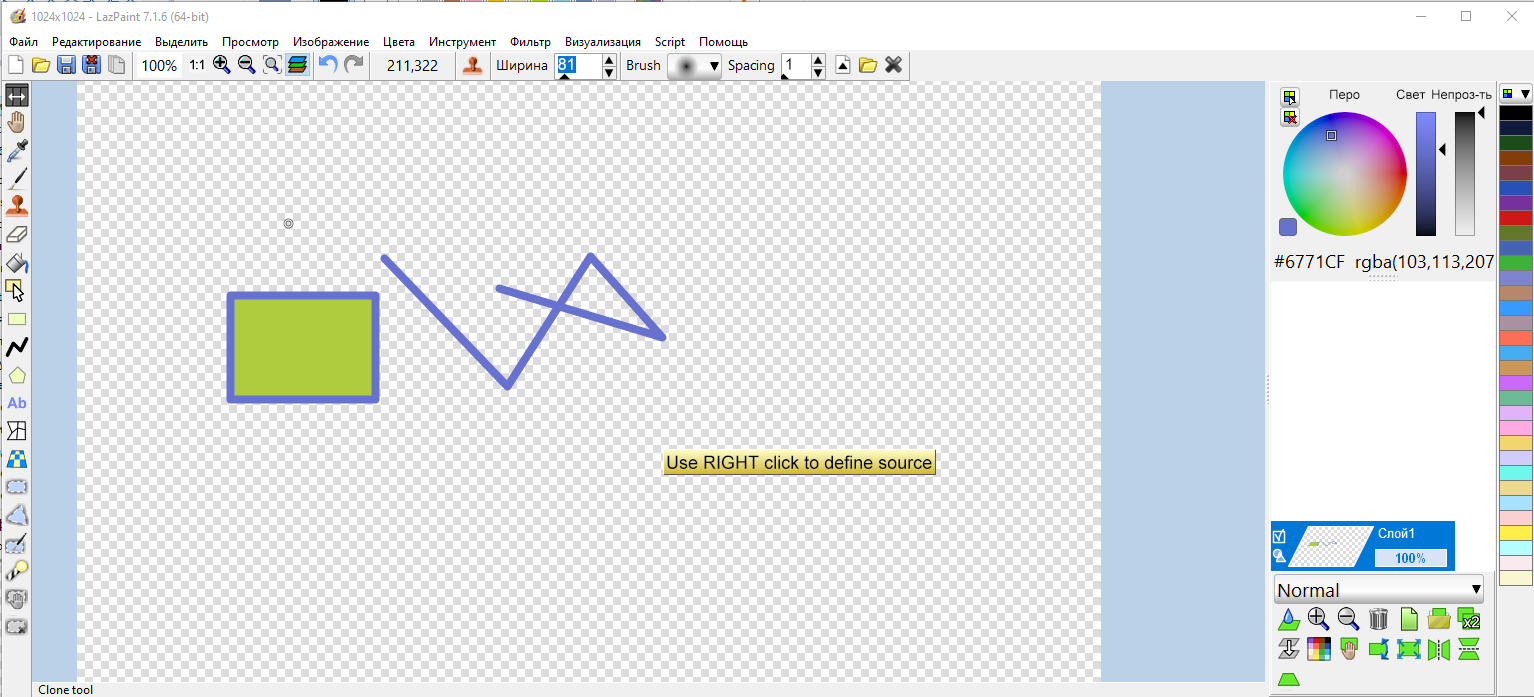Click the 1:1 zoom button
This screenshot has height=697, width=1534.
click(x=196, y=65)
